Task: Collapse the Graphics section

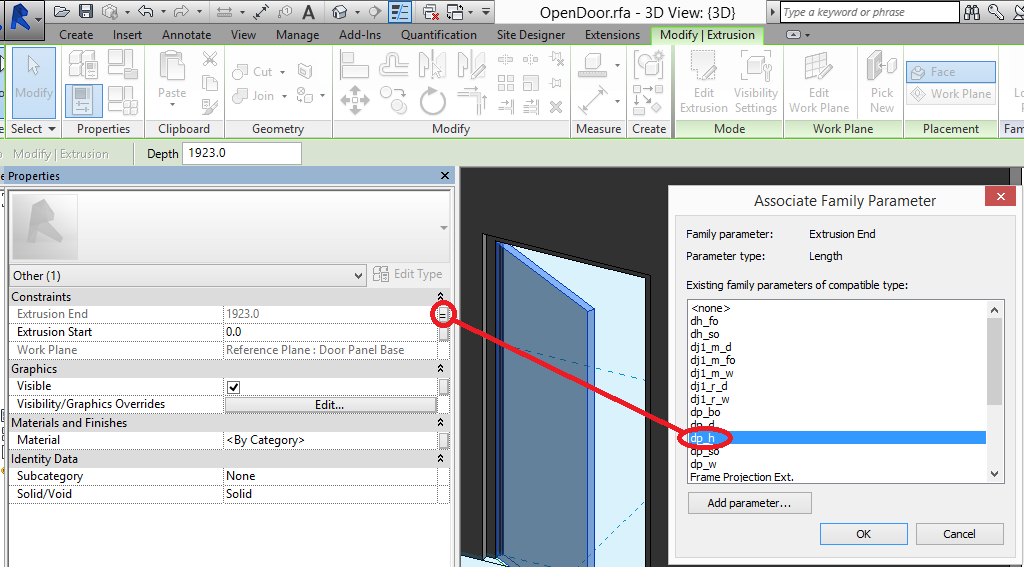Action: (x=441, y=368)
